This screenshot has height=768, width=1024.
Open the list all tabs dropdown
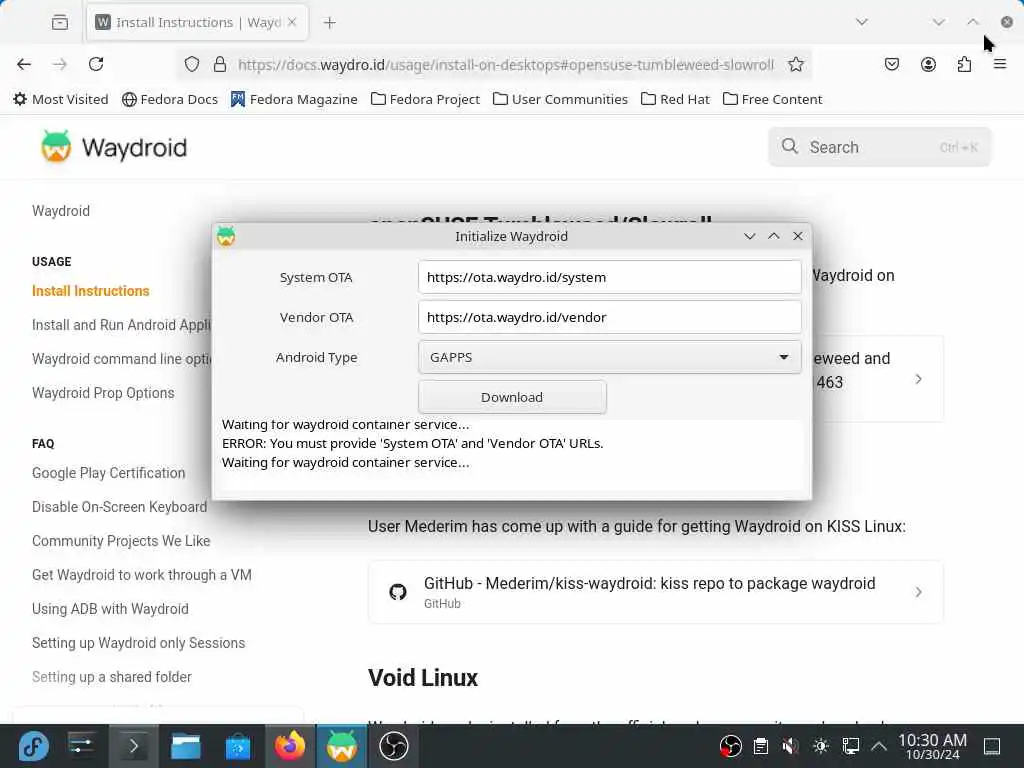click(862, 22)
